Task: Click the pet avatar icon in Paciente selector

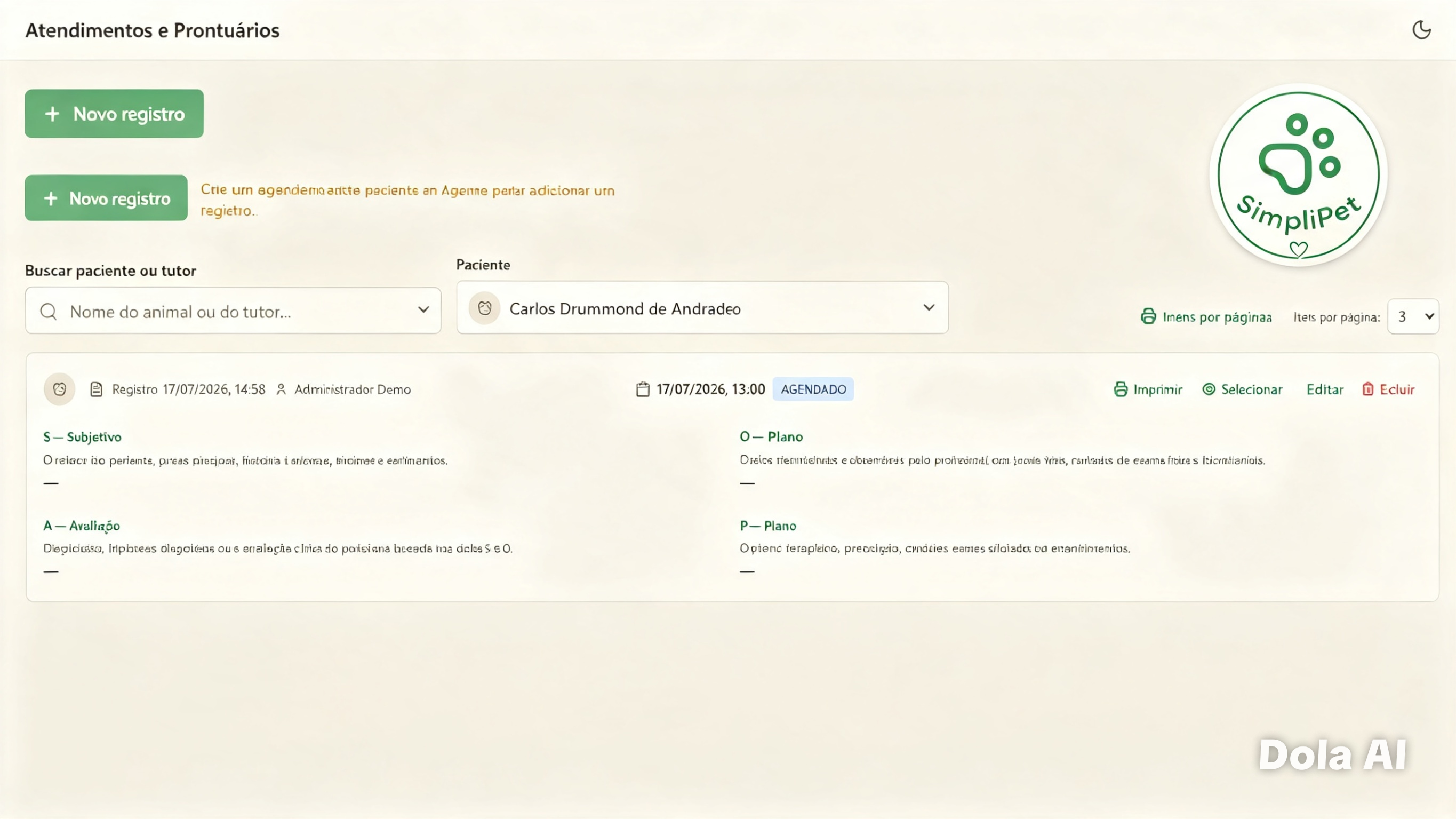Action: click(484, 308)
